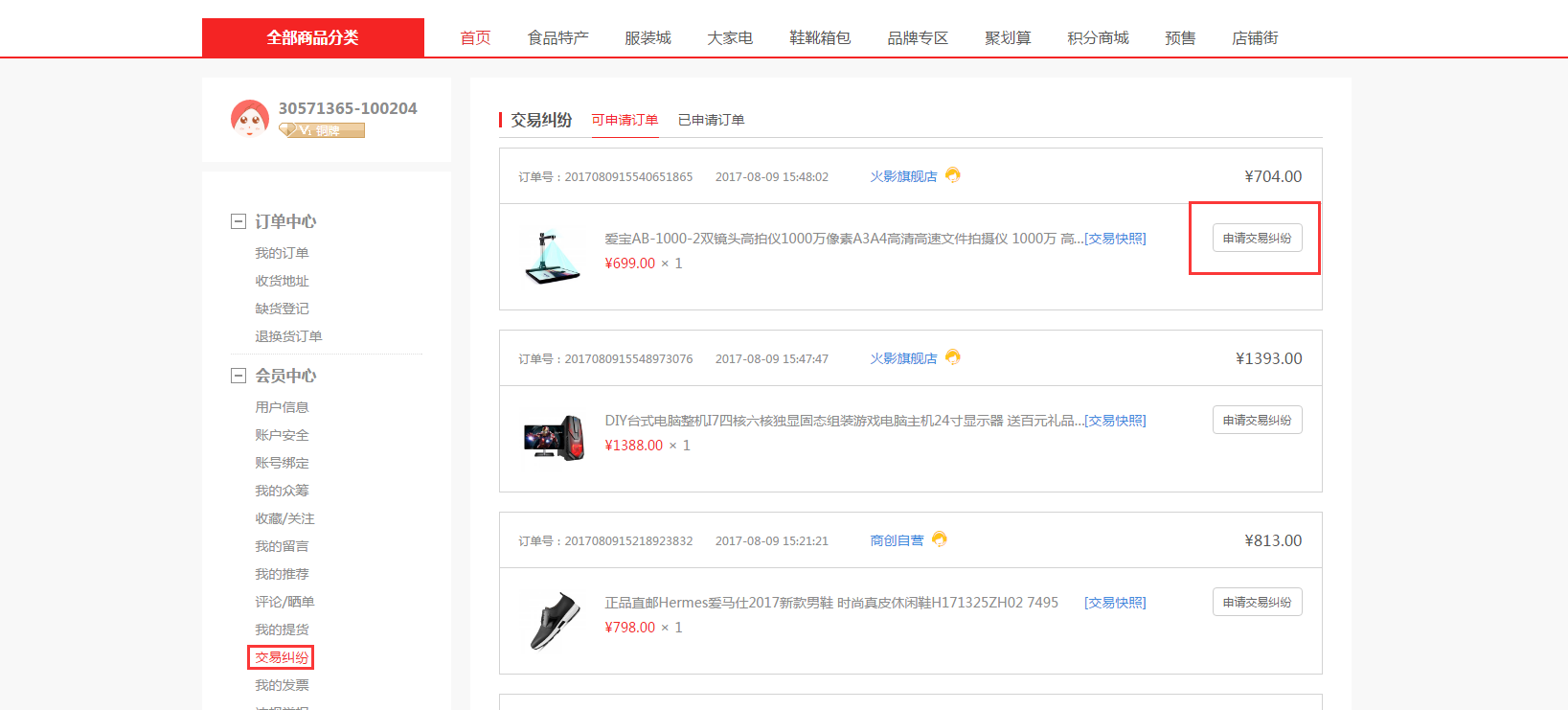
Task: Switch to 已申请订单 tab
Action: tap(711, 120)
